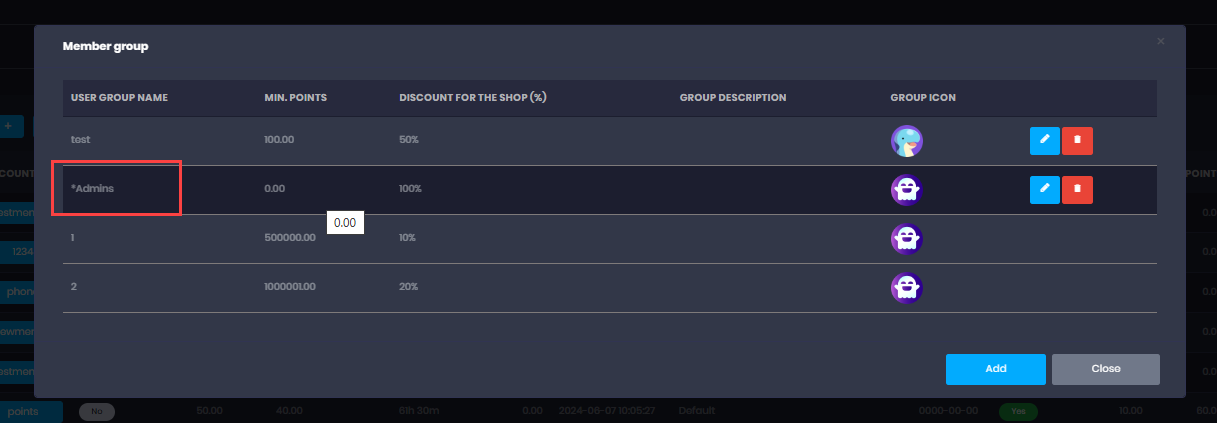Image resolution: width=1217 pixels, height=423 pixels.
Task: Toggle the "No" pill behind the dialog
Action: 97,411
